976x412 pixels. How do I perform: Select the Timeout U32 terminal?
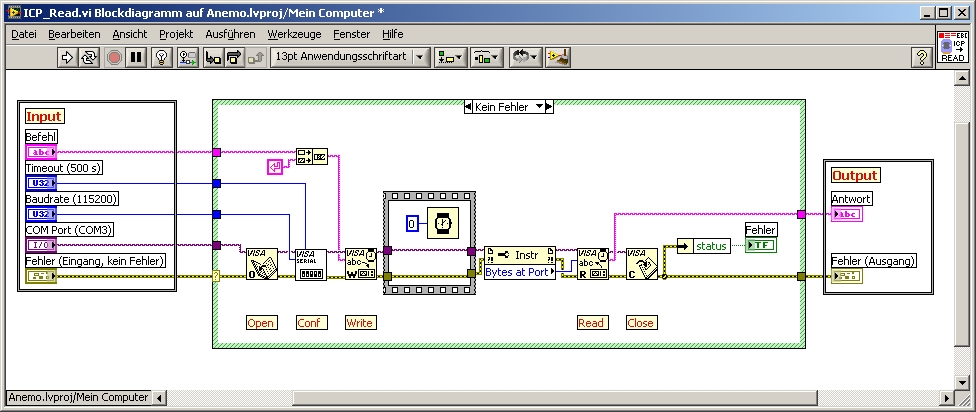pos(41,183)
